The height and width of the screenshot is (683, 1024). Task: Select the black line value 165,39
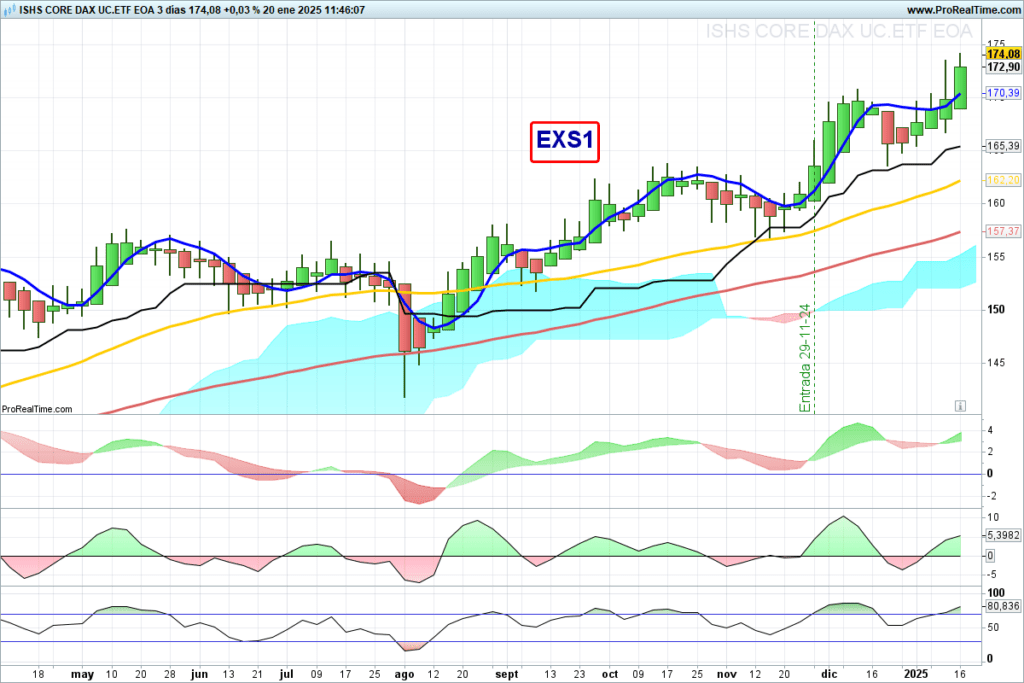1003,146
